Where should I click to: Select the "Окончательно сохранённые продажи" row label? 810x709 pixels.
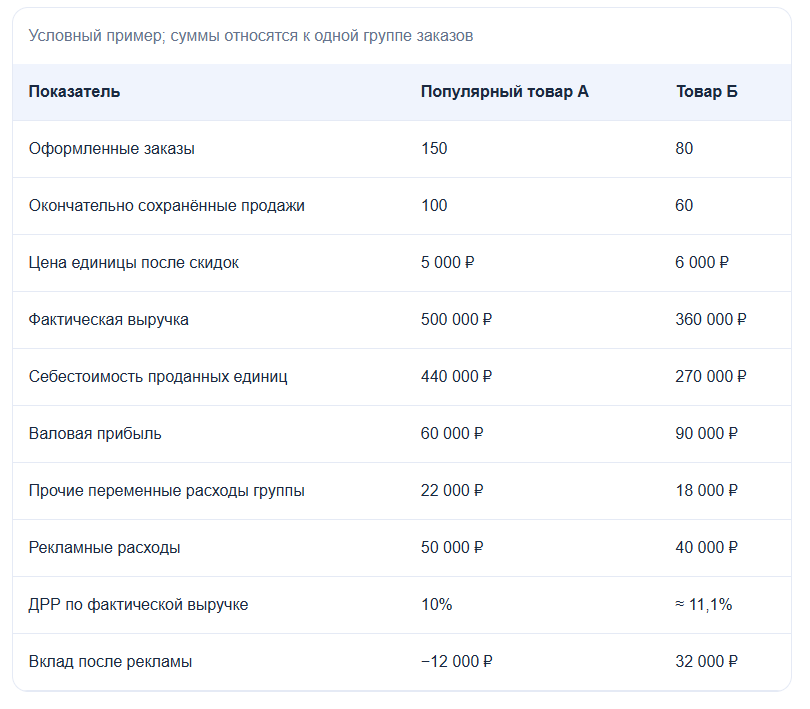click(166, 206)
